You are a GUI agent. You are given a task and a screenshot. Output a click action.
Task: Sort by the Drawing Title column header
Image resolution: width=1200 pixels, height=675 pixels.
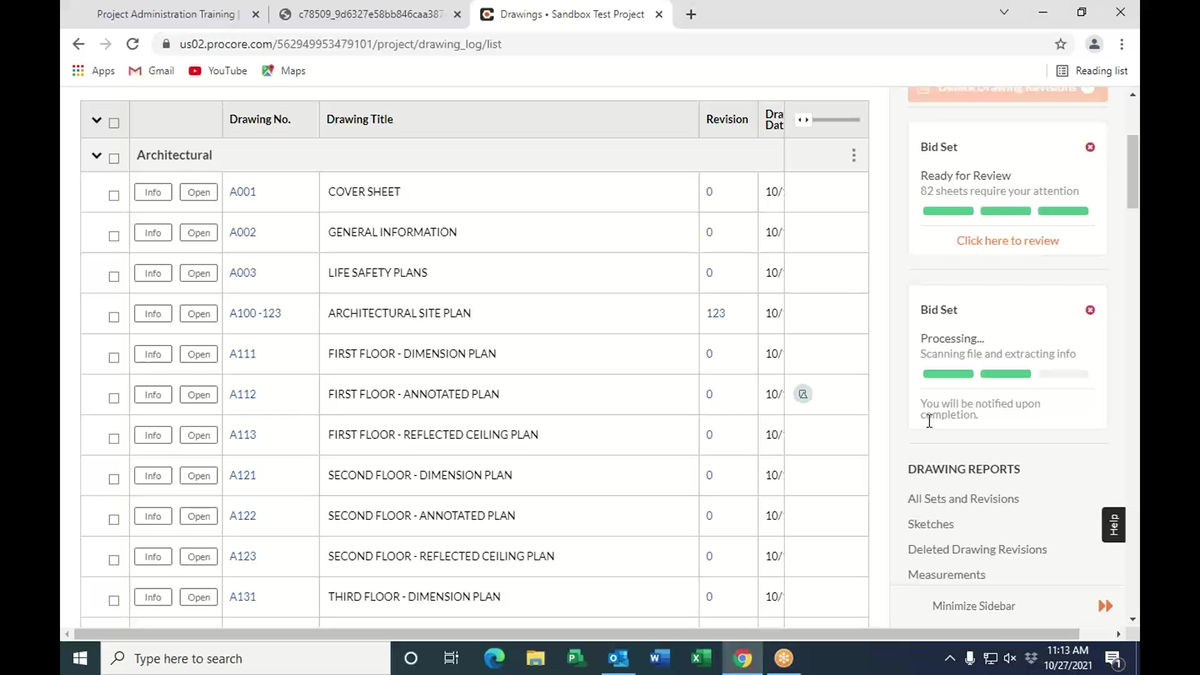(360, 119)
